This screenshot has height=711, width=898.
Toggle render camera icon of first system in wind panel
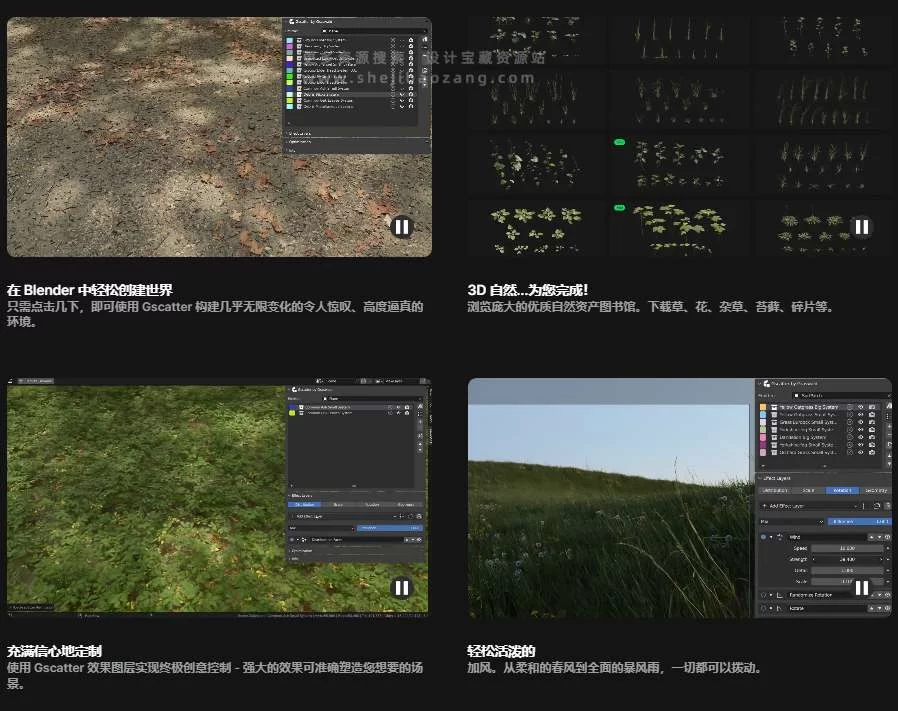(x=873, y=408)
